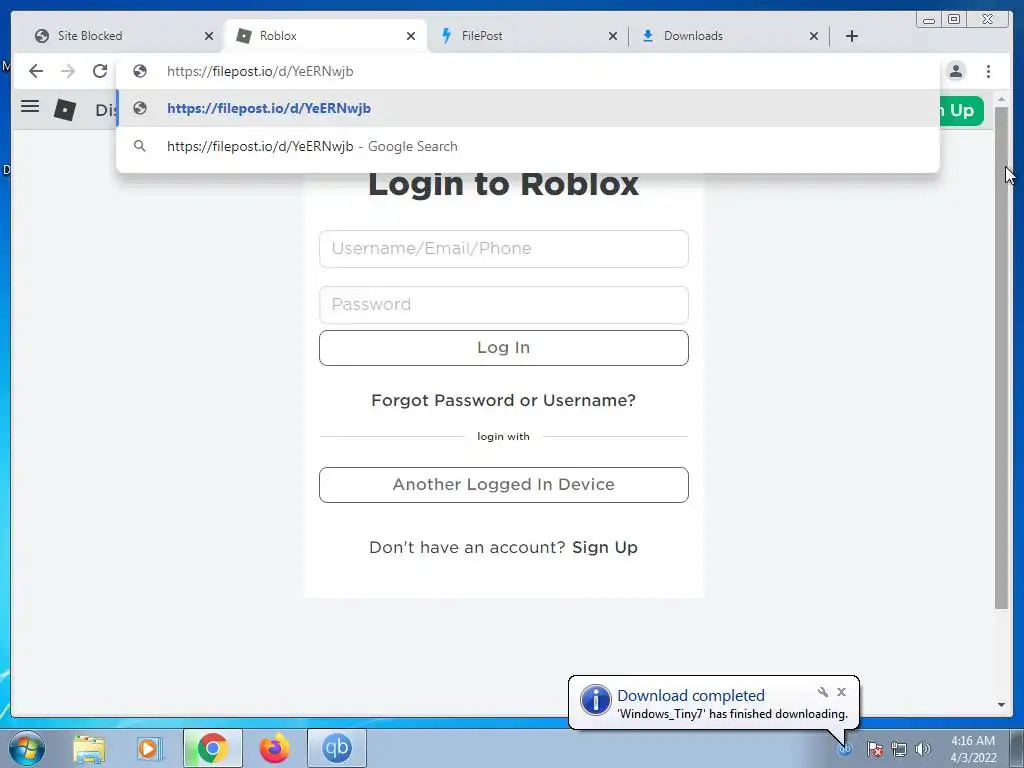This screenshot has height=768, width=1024.
Task: Dismiss the Download completed notification
Action: (x=841, y=692)
